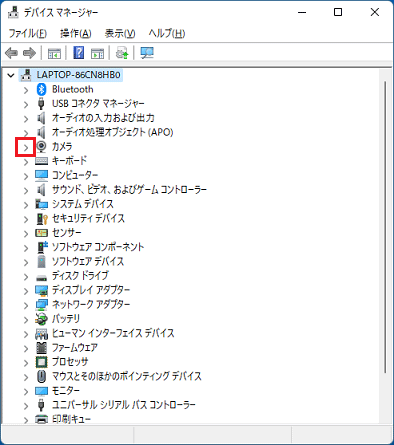Select the バッテリ tree item
Image resolution: width=394 pixels, height=445 pixels.
click(x=66, y=319)
